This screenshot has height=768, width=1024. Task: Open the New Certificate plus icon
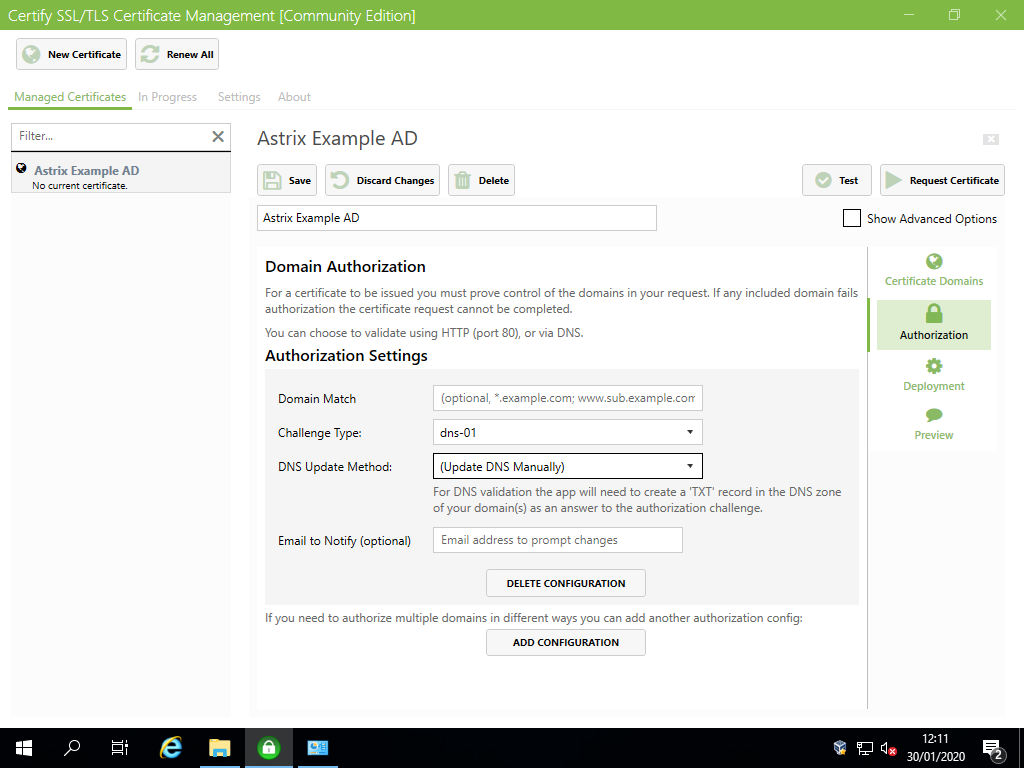[30, 54]
